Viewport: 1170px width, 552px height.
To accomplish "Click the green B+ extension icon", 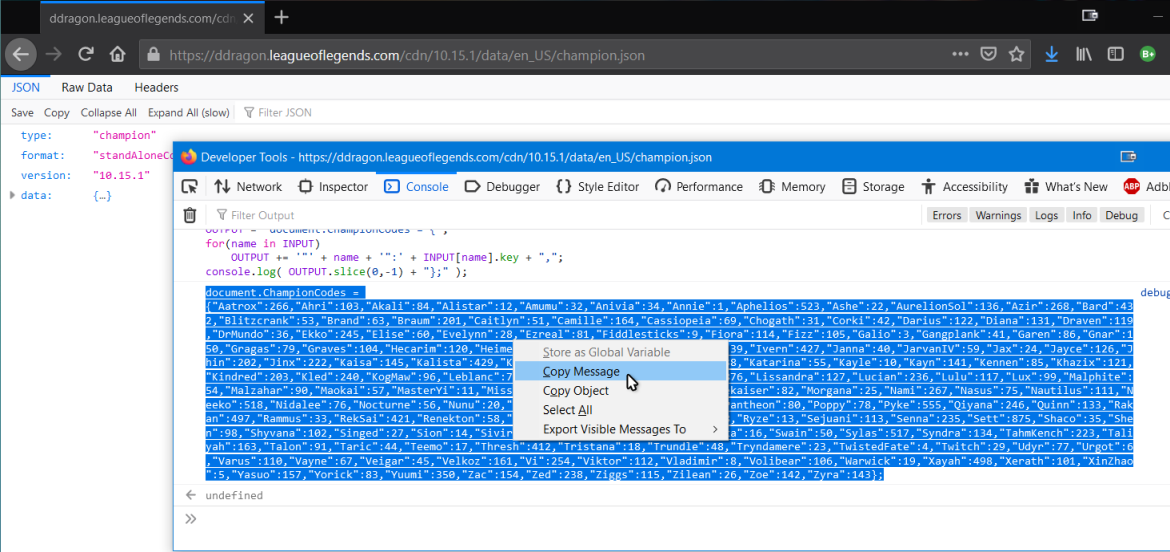I will tap(1148, 54).
